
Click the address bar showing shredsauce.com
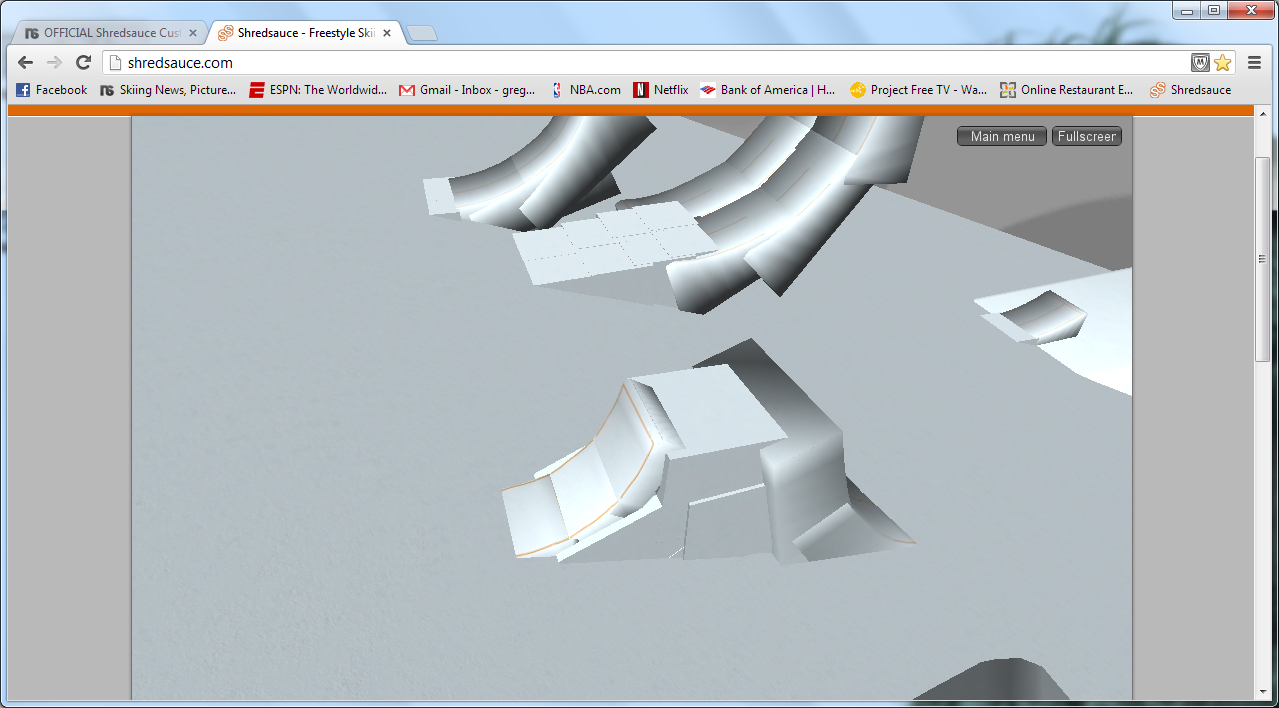(x=650, y=63)
